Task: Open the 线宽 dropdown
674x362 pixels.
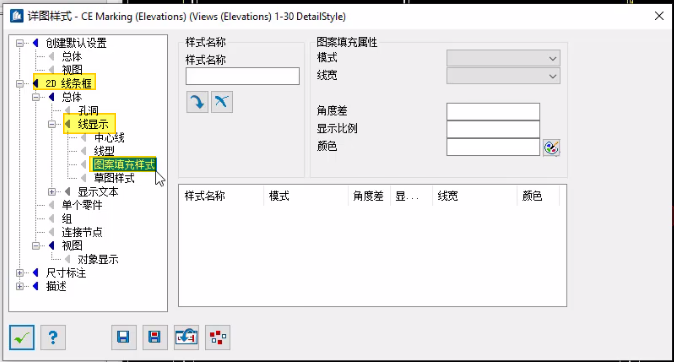Action: click(503, 76)
